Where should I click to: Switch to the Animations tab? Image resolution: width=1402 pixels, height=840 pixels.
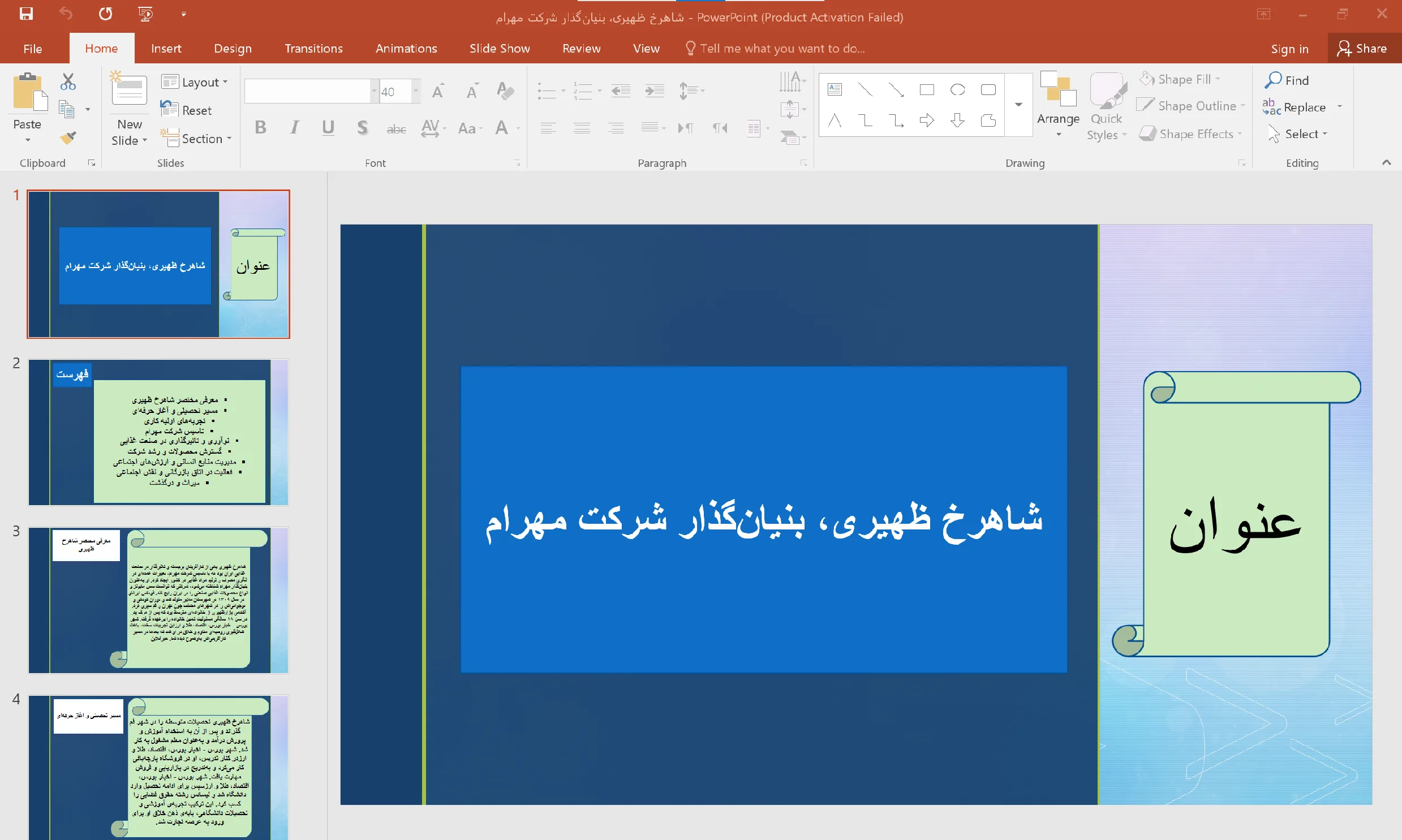point(406,49)
